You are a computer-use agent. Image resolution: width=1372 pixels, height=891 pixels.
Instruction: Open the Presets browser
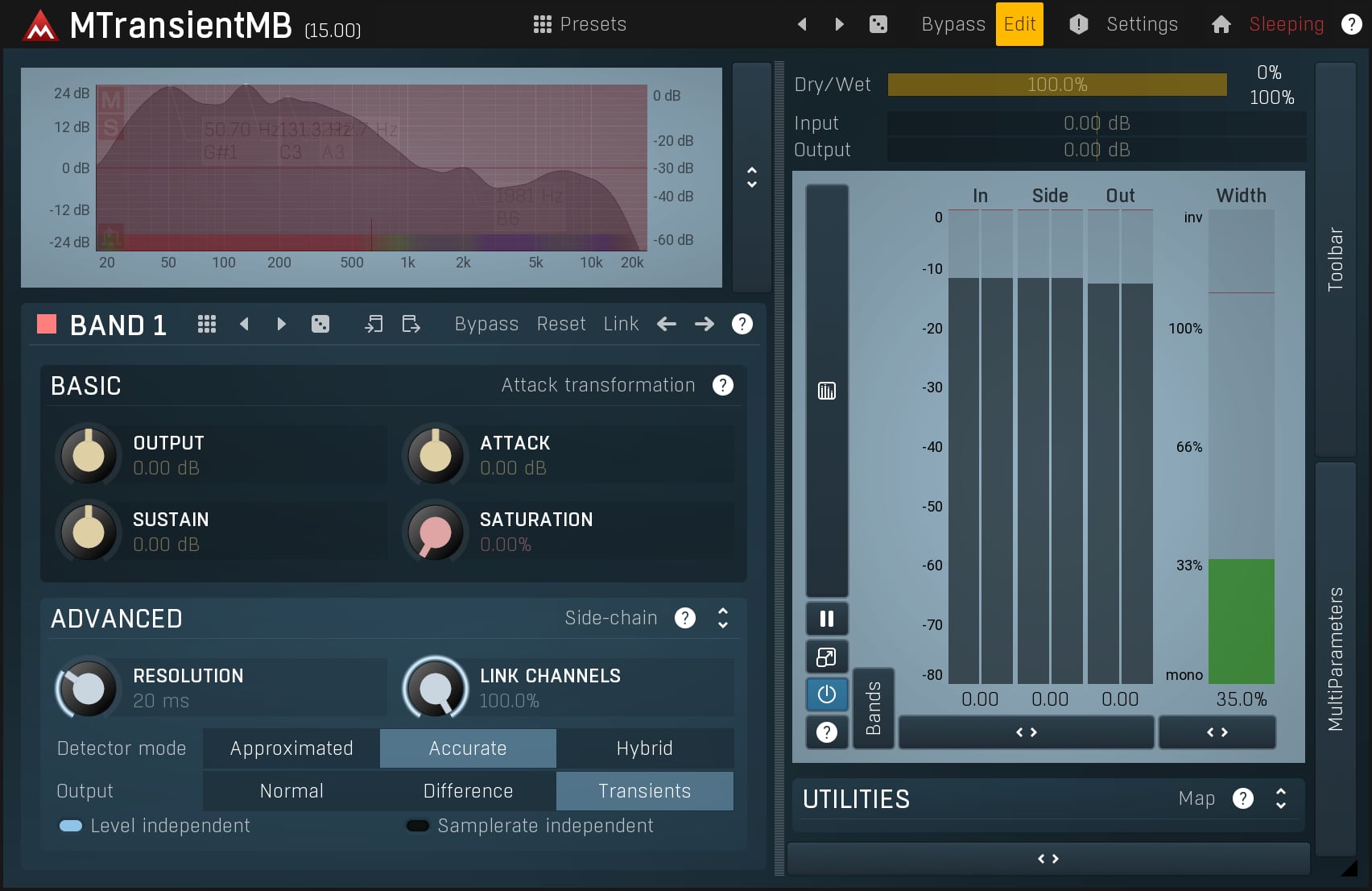(579, 23)
